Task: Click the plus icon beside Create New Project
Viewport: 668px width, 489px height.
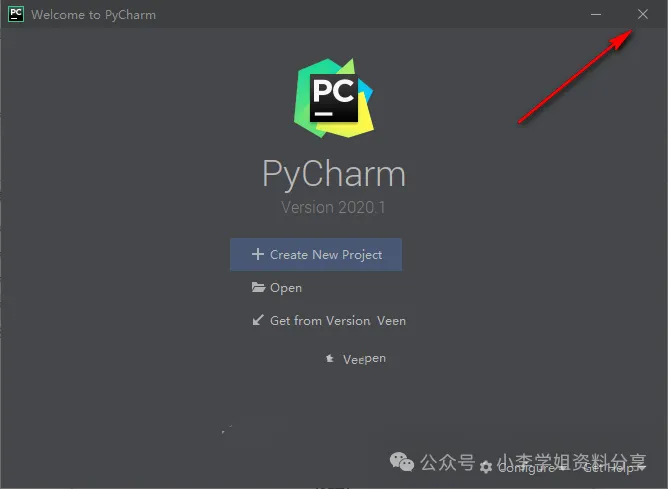Action: click(258, 254)
